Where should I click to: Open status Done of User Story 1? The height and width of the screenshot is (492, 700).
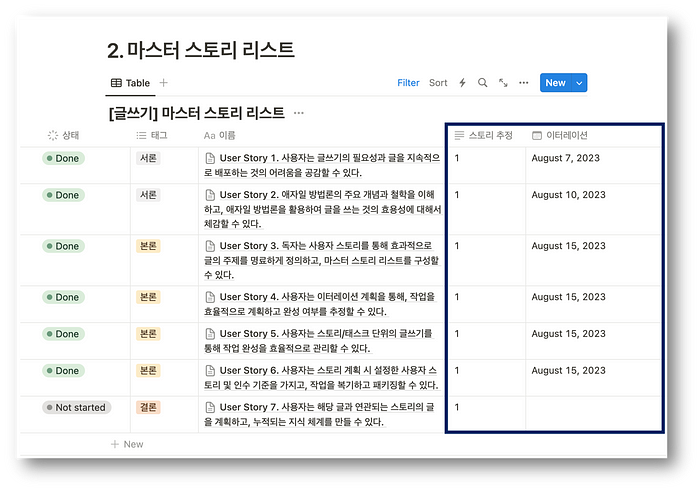click(63, 158)
